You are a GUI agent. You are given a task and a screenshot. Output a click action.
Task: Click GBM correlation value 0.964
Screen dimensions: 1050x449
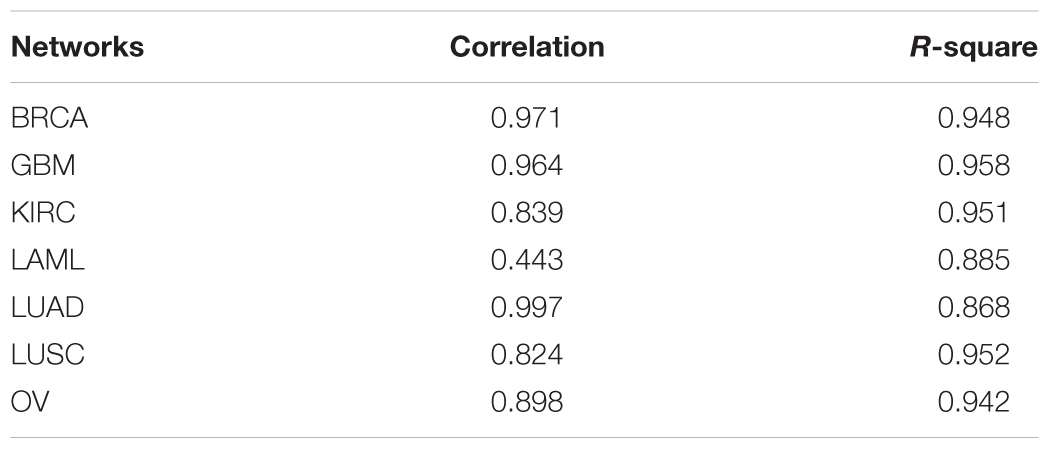click(x=527, y=165)
